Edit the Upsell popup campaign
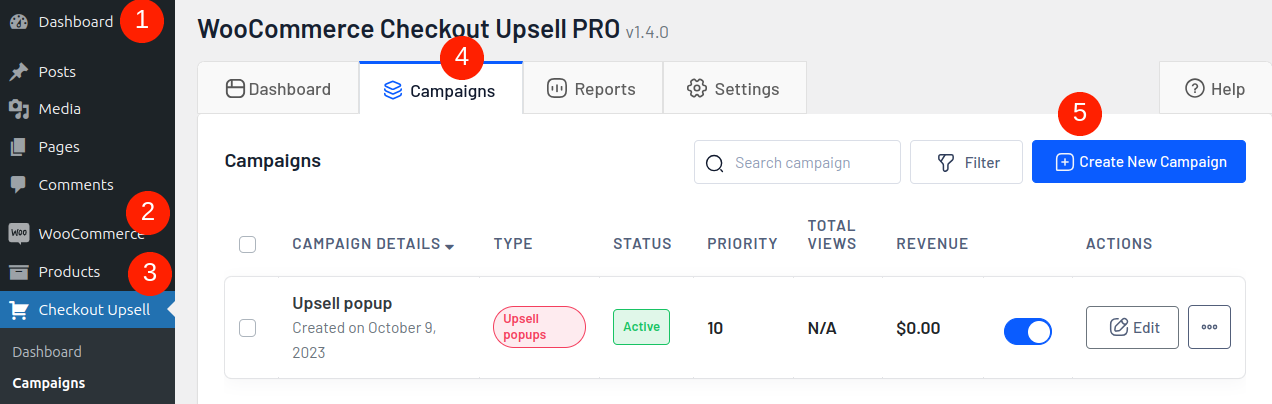 1132,327
